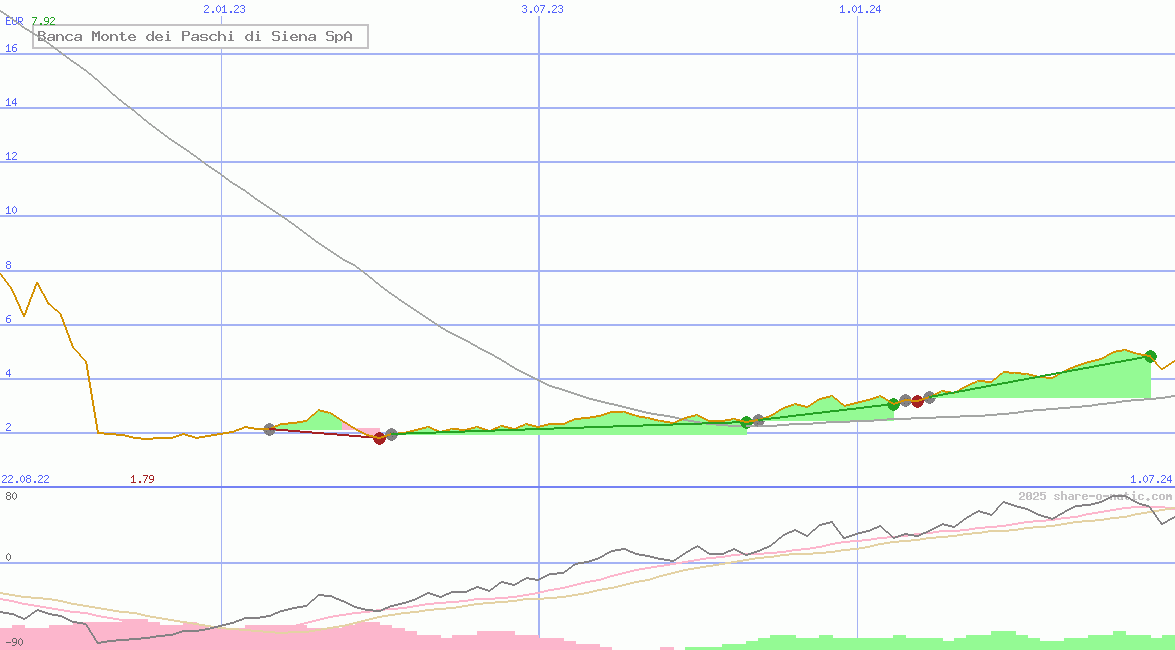The image size is (1175, 650).
Task: Select the gray marker between green and red markers after 1.01.24
Action: pyautogui.click(x=905, y=400)
